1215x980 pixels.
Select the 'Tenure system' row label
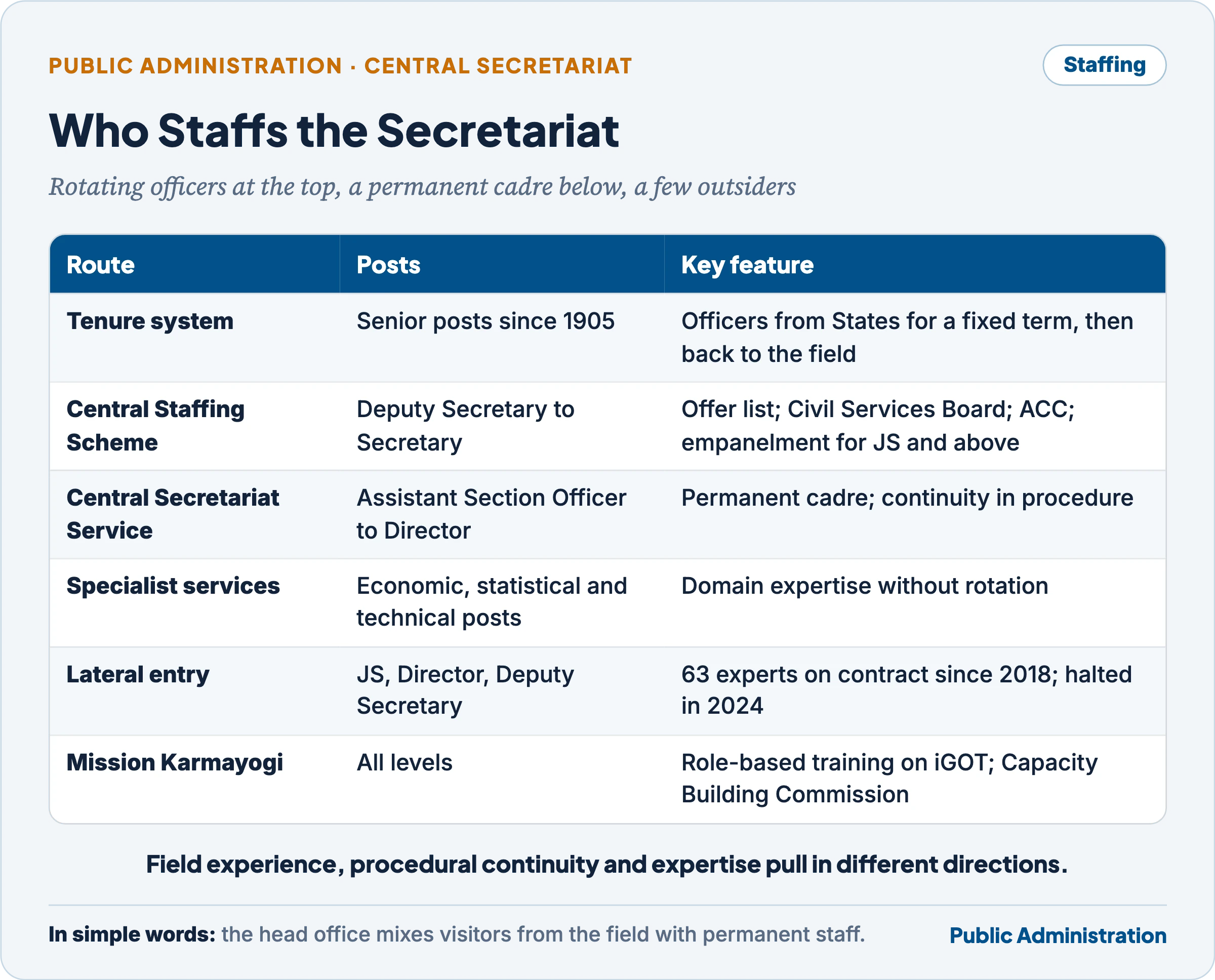pos(150,321)
